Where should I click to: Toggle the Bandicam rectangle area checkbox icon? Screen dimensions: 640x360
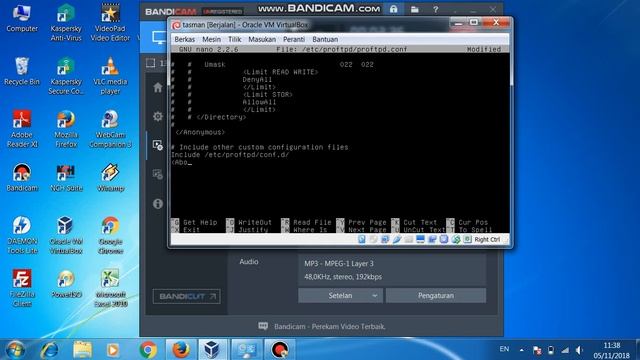pos(151,63)
